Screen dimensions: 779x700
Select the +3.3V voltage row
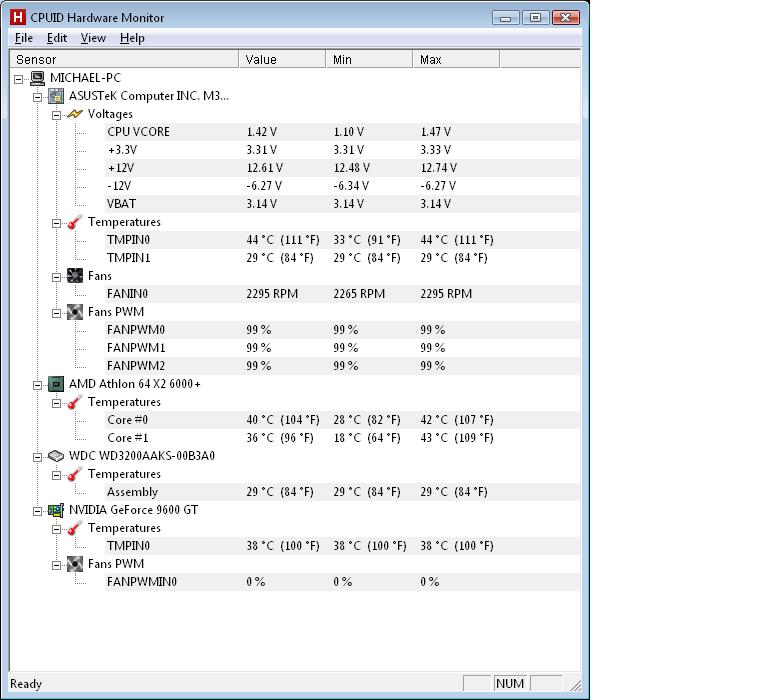tap(342, 150)
